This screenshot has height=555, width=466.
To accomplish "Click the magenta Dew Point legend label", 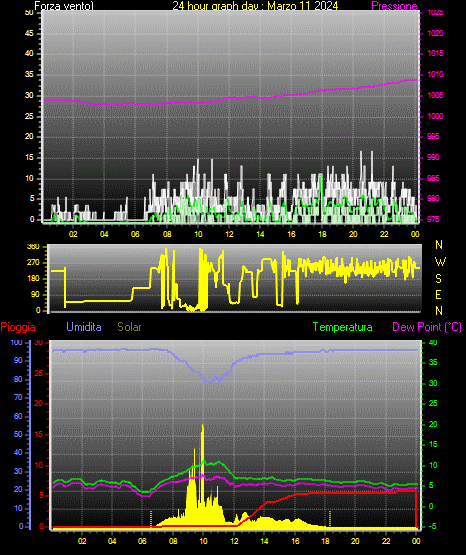I will click(427, 327).
